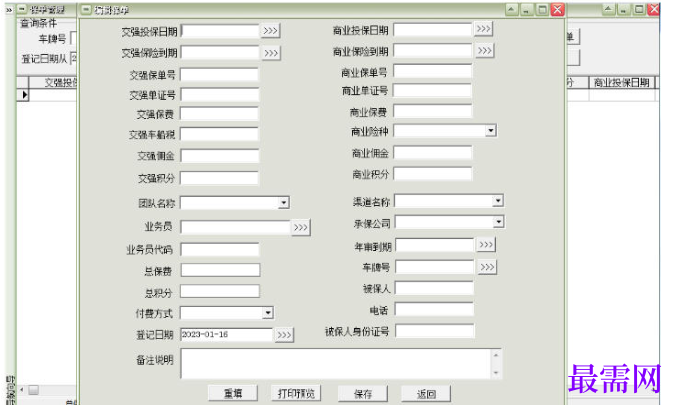
Task: Focus the 总保费 input field
Action: [220, 270]
